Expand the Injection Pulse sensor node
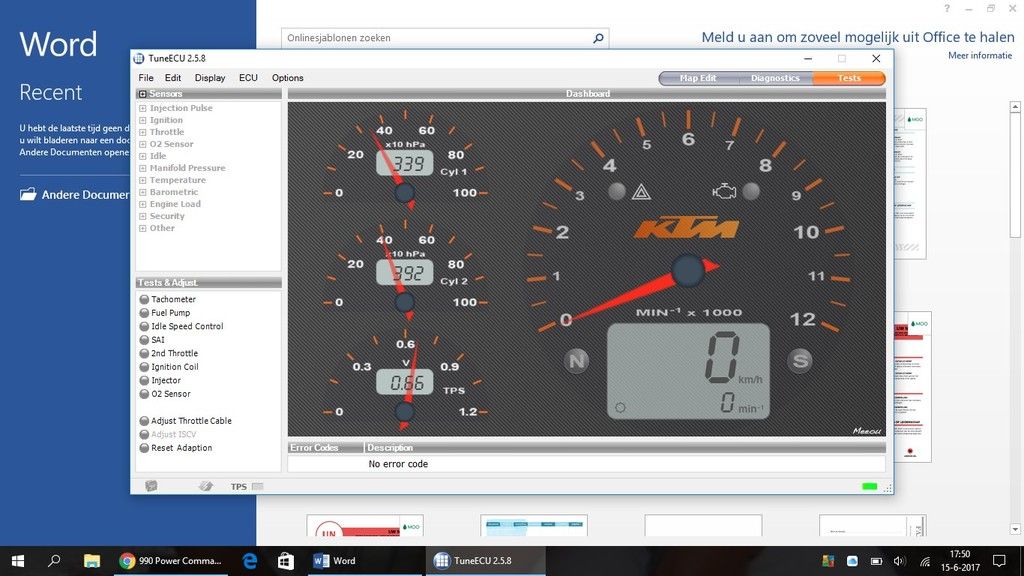Image resolution: width=1024 pixels, height=576 pixels. point(142,108)
